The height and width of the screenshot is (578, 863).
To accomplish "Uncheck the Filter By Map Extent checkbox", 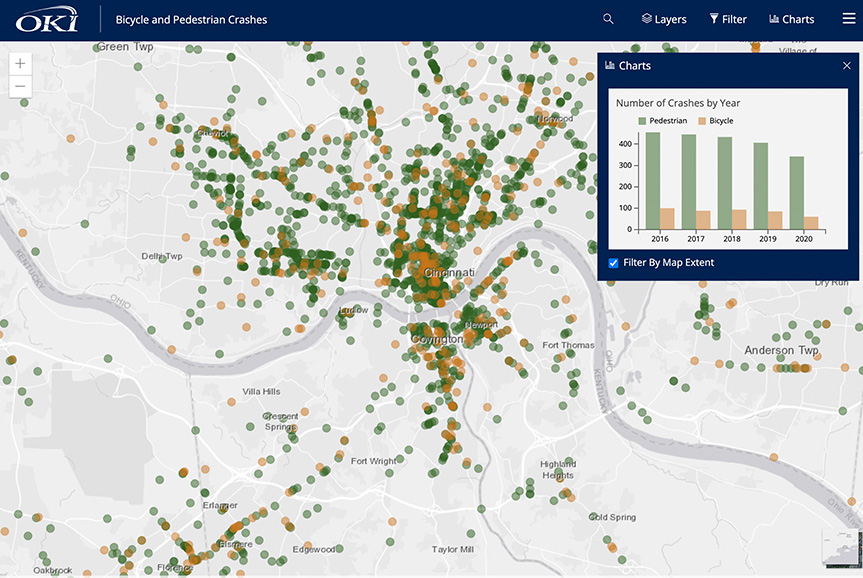I will (612, 263).
